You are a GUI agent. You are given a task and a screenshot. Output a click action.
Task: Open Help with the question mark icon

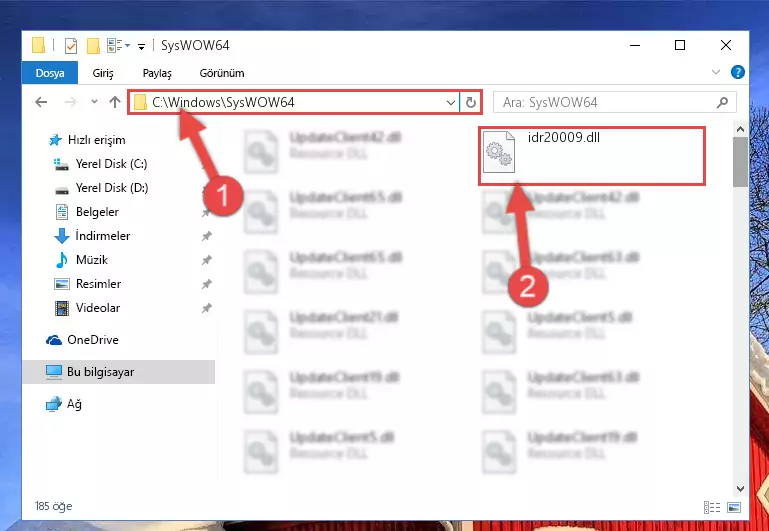(x=737, y=73)
